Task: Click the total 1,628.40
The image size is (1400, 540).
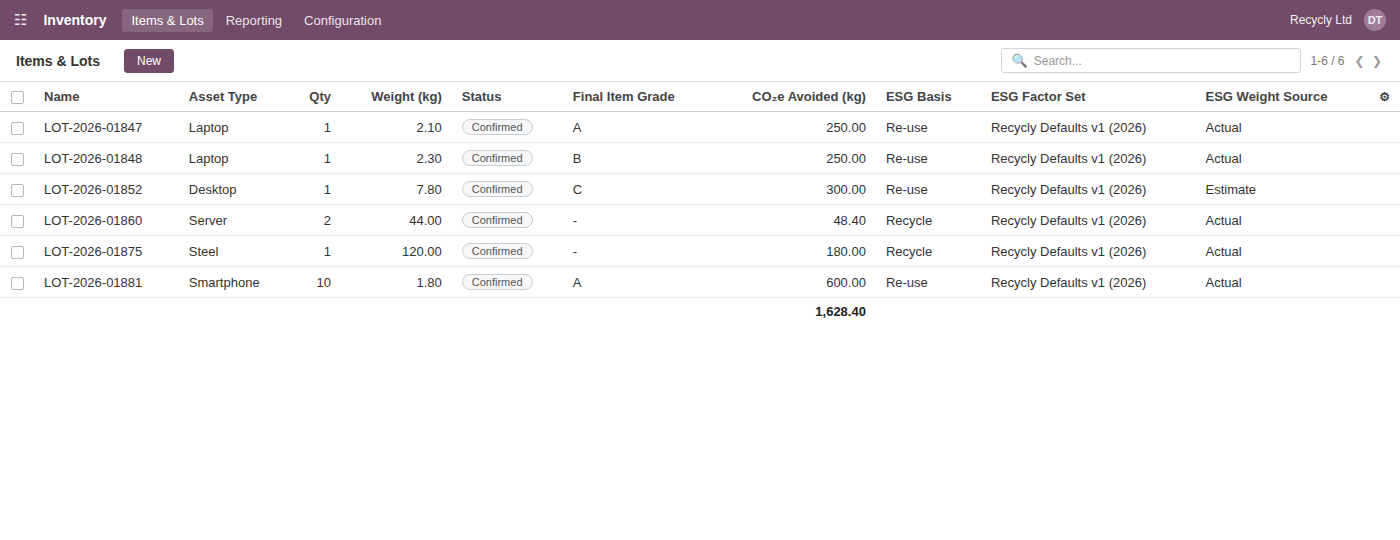Action: (840, 312)
